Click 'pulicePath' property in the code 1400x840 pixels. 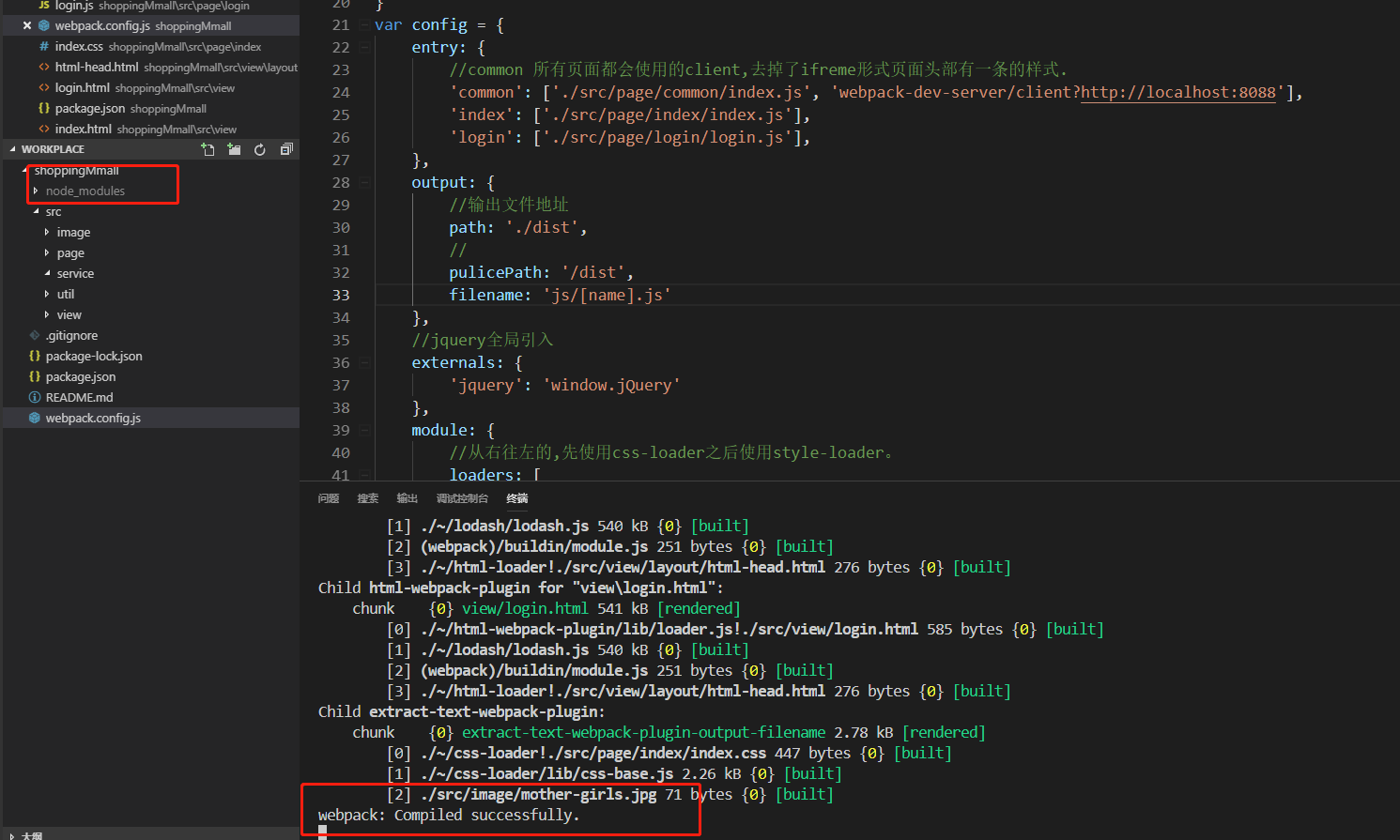click(495, 272)
